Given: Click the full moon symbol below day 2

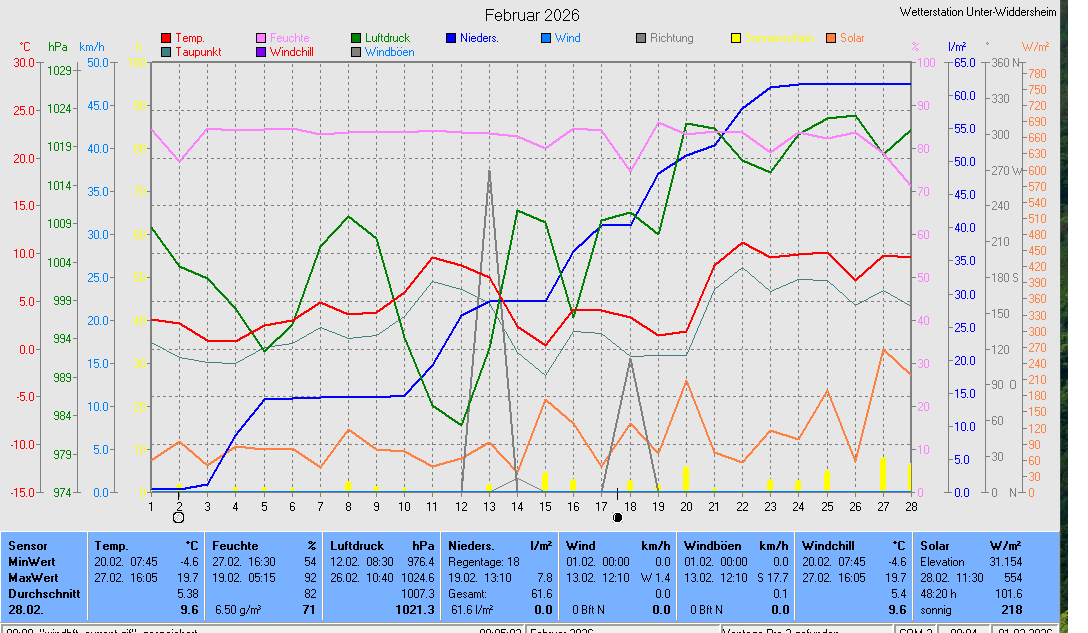Looking at the screenshot, I should click(178, 517).
